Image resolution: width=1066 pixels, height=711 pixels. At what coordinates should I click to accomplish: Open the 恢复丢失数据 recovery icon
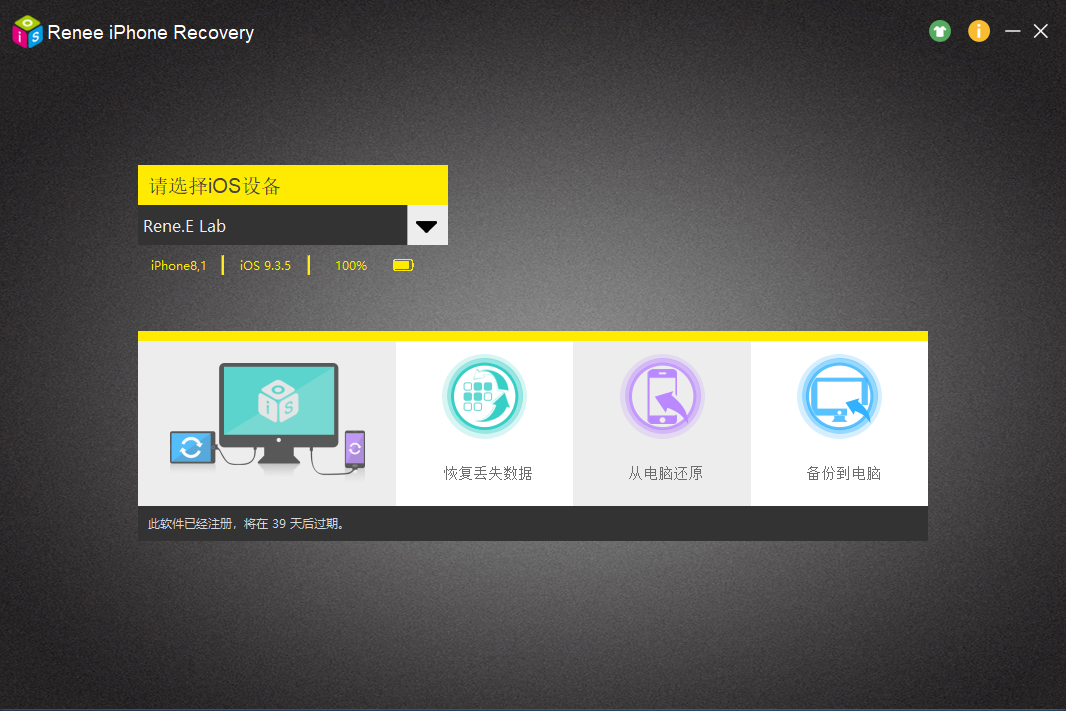coord(484,397)
